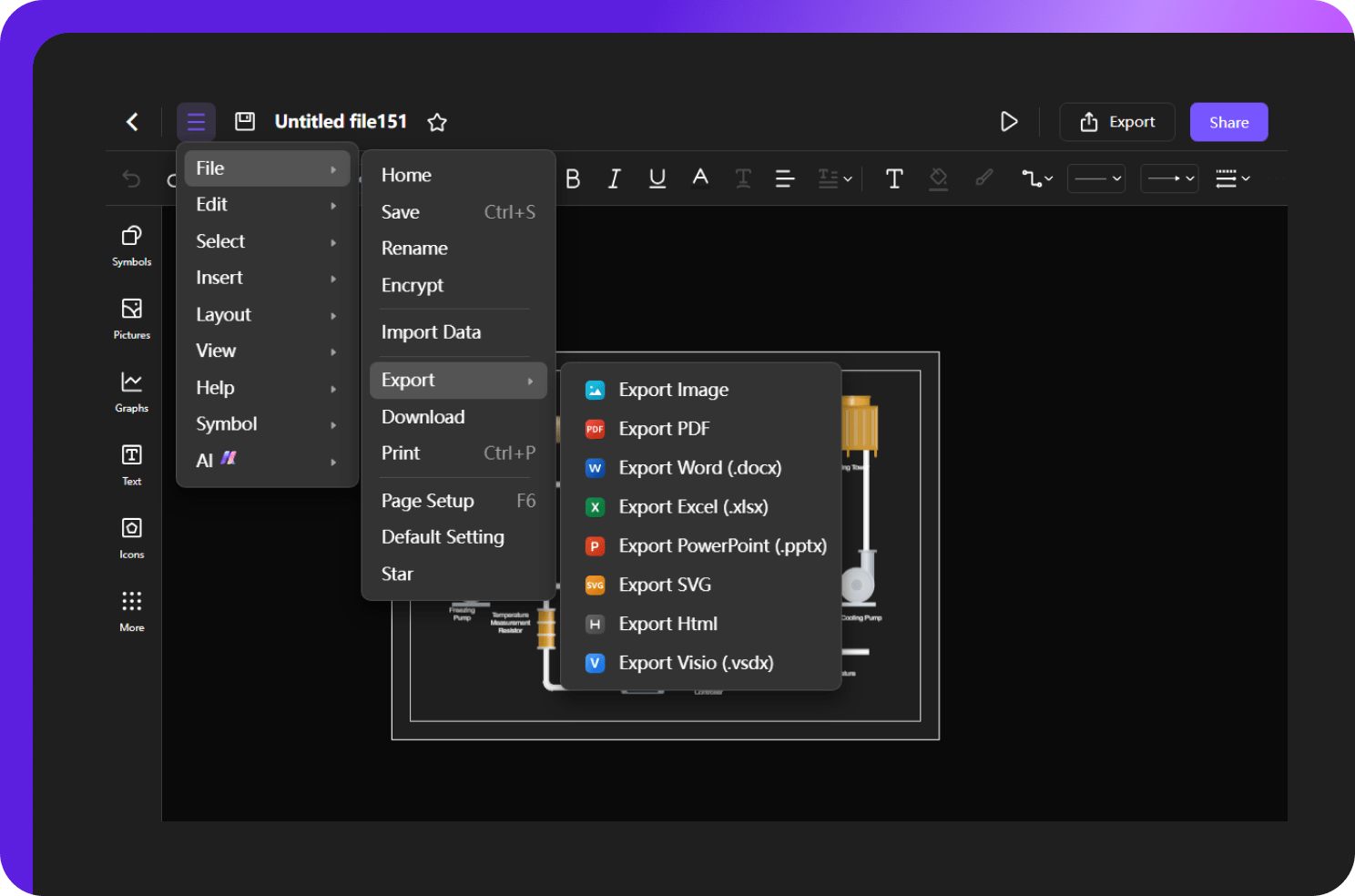Click the green Export Excel icon
Image resolution: width=1355 pixels, height=896 pixels.
pyautogui.click(x=595, y=507)
